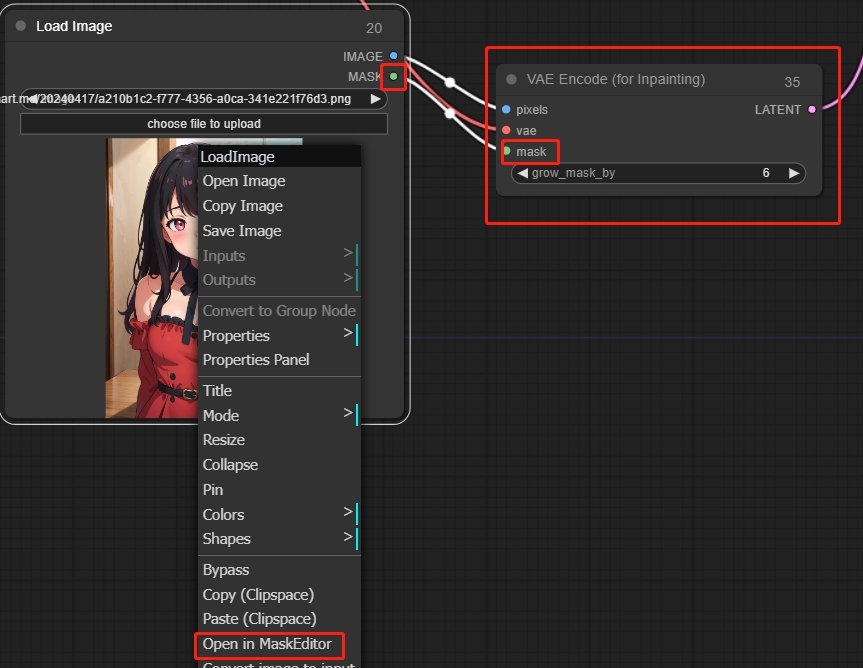Image resolution: width=863 pixels, height=668 pixels.
Task: Select next image file with right arrow
Action: pos(375,99)
